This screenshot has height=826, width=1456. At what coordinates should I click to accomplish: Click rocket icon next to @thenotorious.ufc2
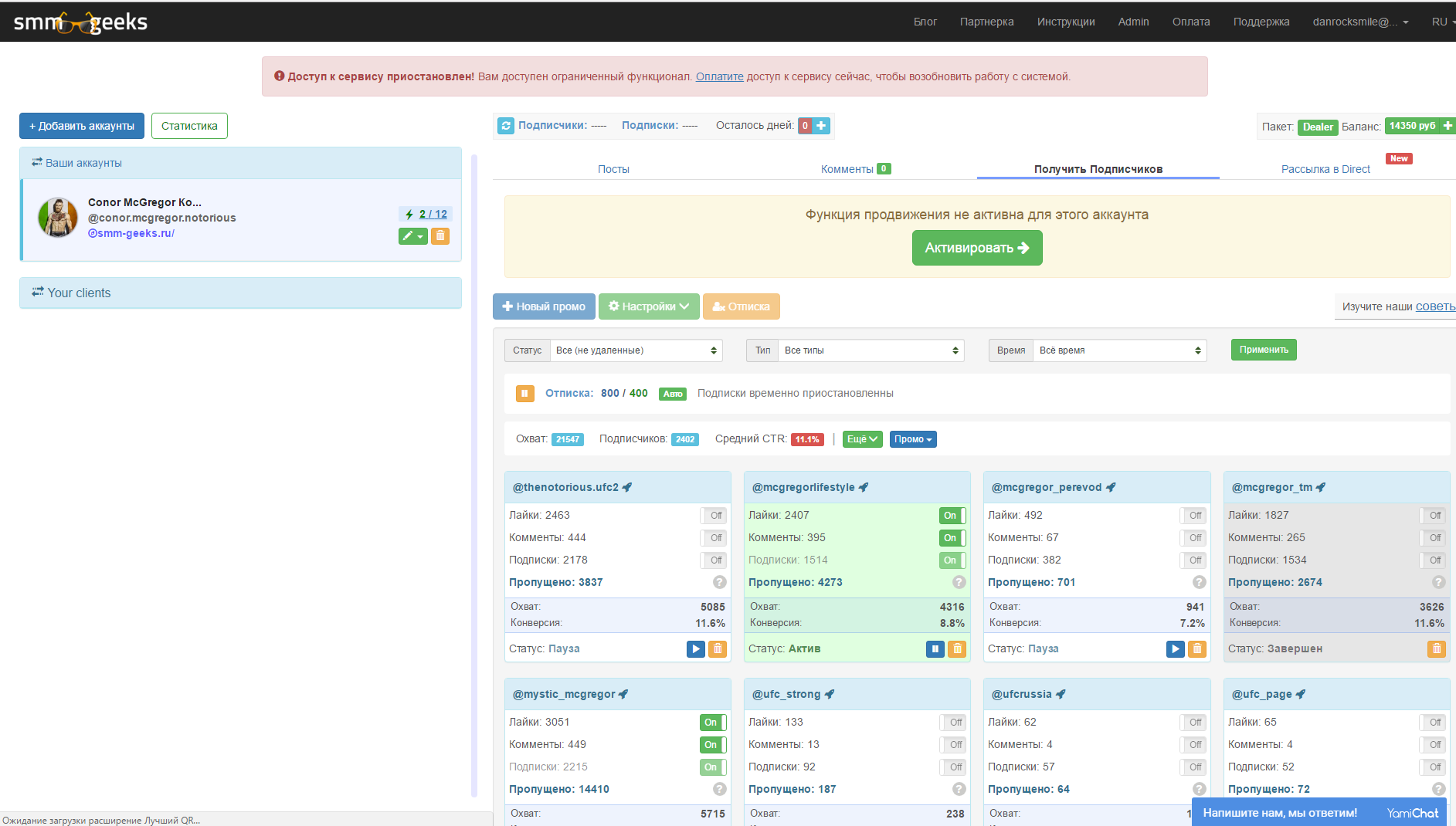[627, 487]
